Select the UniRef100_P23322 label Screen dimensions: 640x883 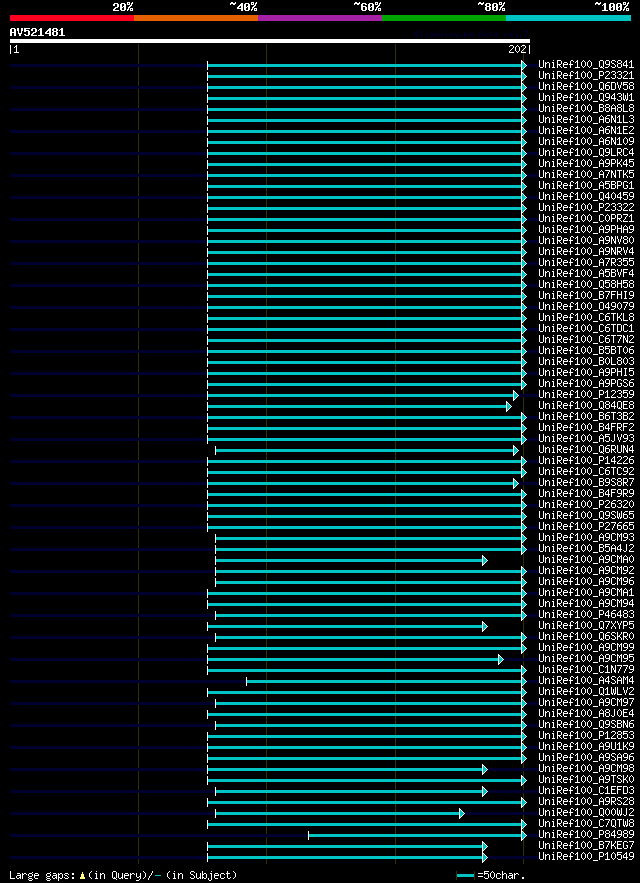tap(586, 207)
